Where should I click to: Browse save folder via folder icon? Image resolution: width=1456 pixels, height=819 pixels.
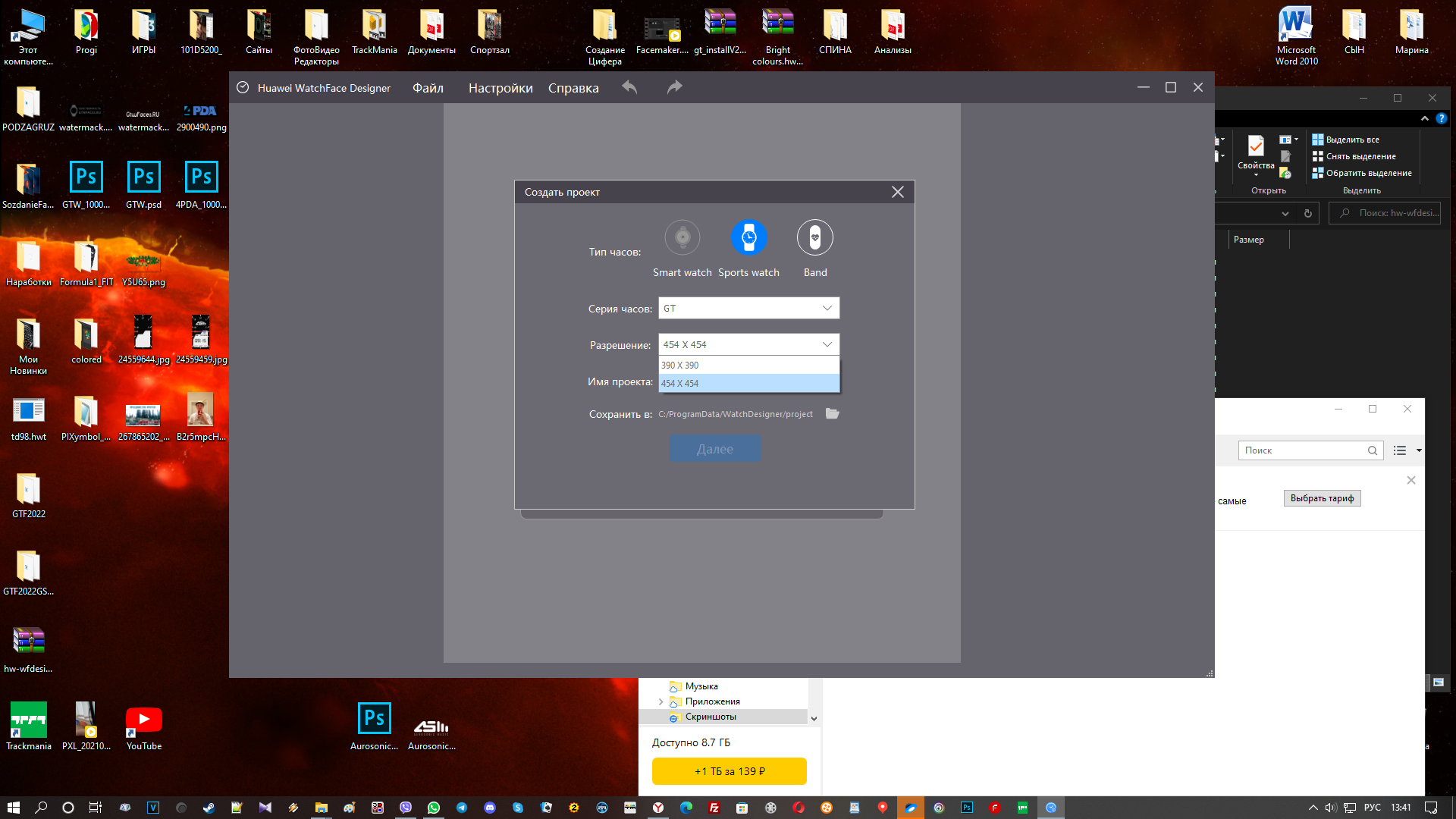point(832,413)
